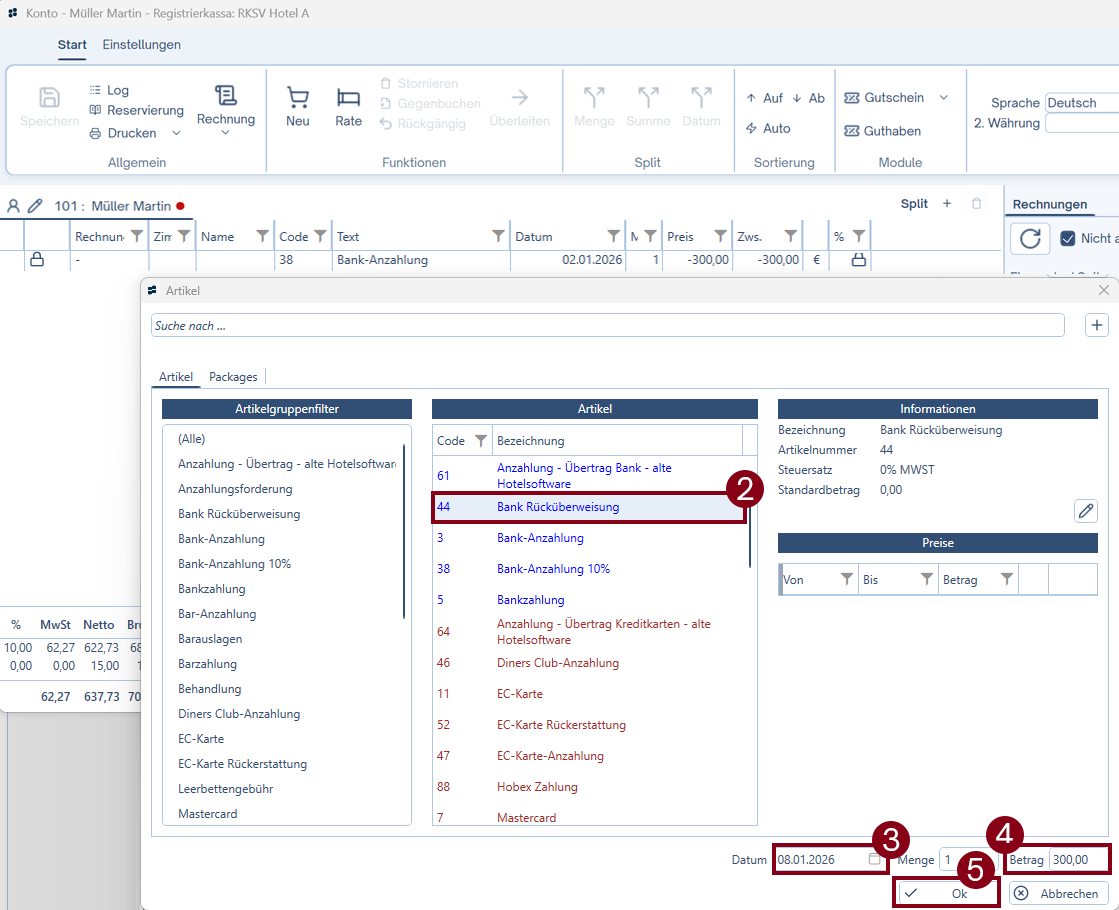Expand the Gutschein dropdown chevron

(943, 98)
